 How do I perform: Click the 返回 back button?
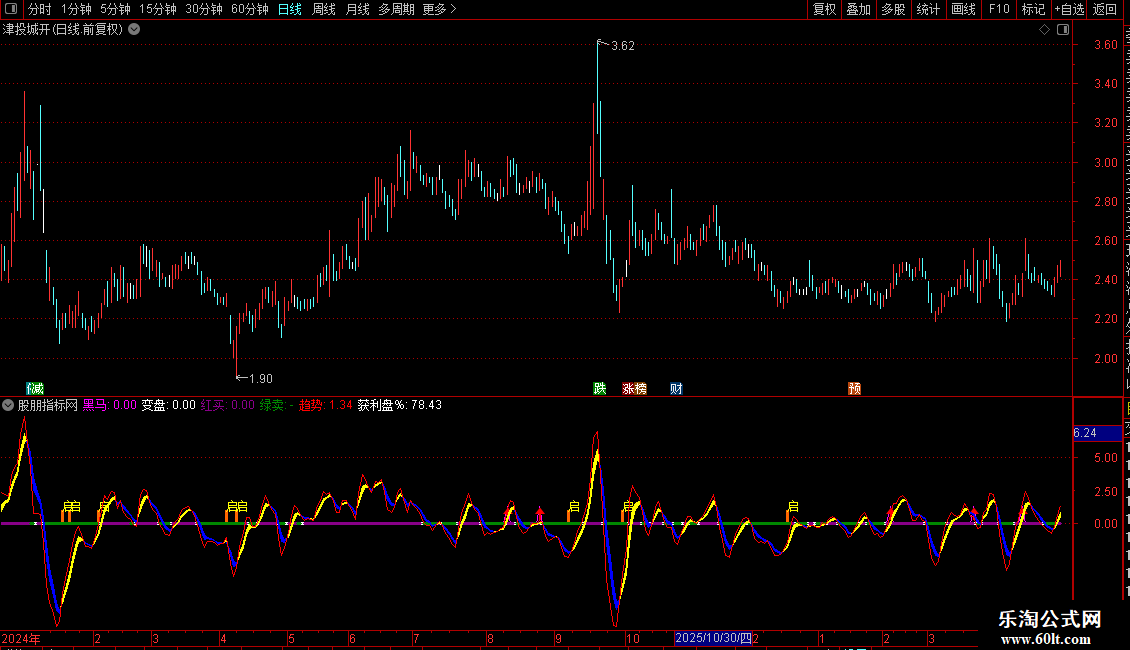pos(1105,9)
